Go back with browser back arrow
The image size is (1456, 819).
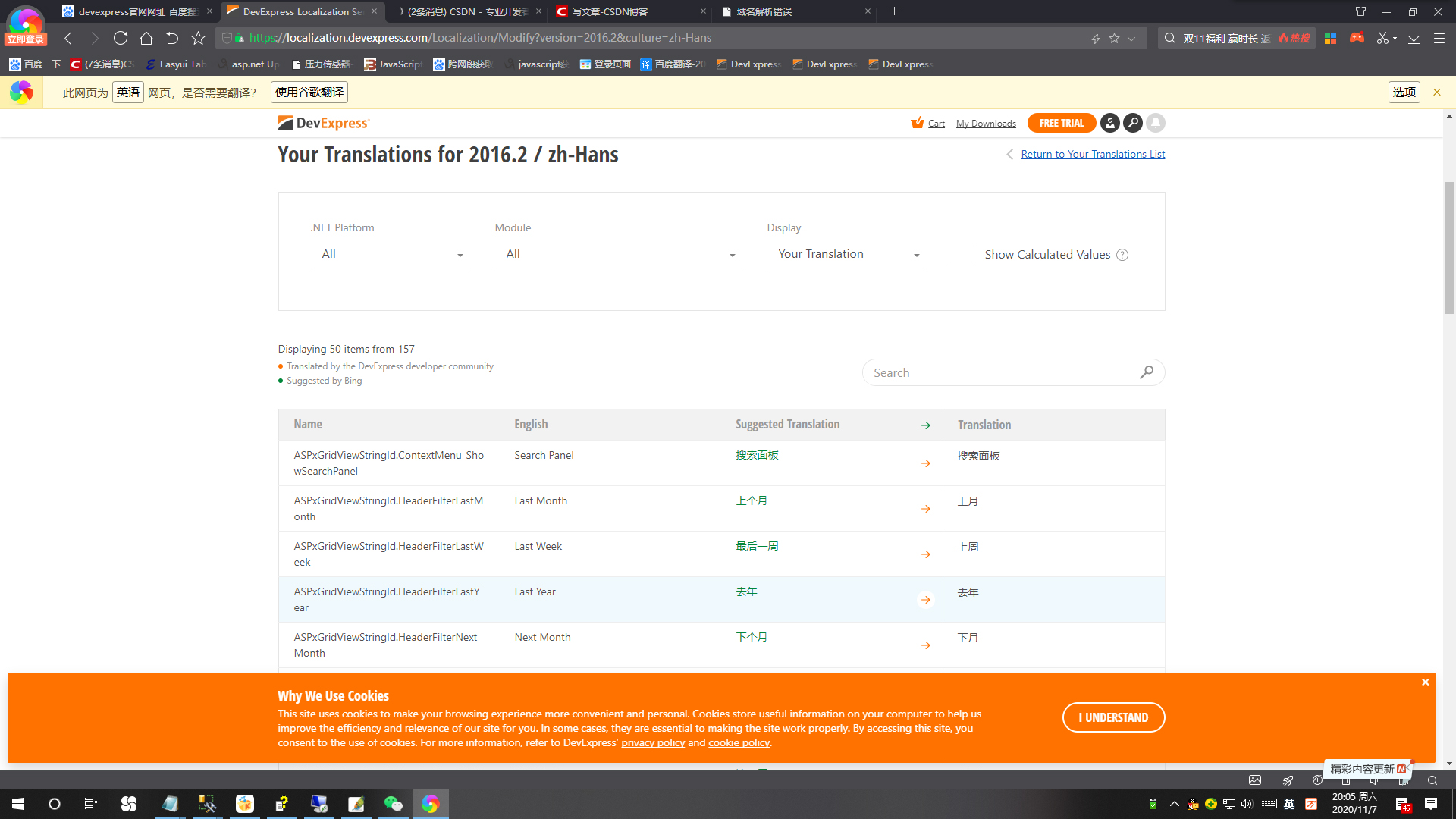(68, 38)
